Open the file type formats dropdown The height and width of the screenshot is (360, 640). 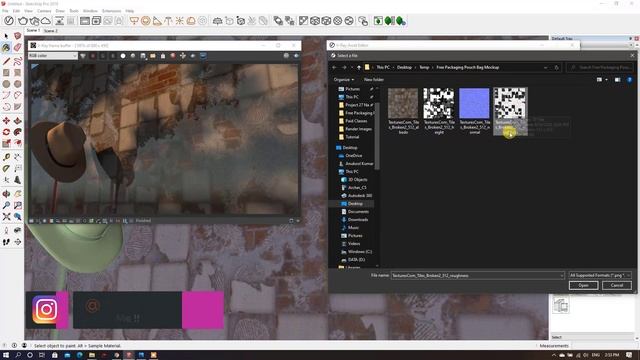[600, 276]
